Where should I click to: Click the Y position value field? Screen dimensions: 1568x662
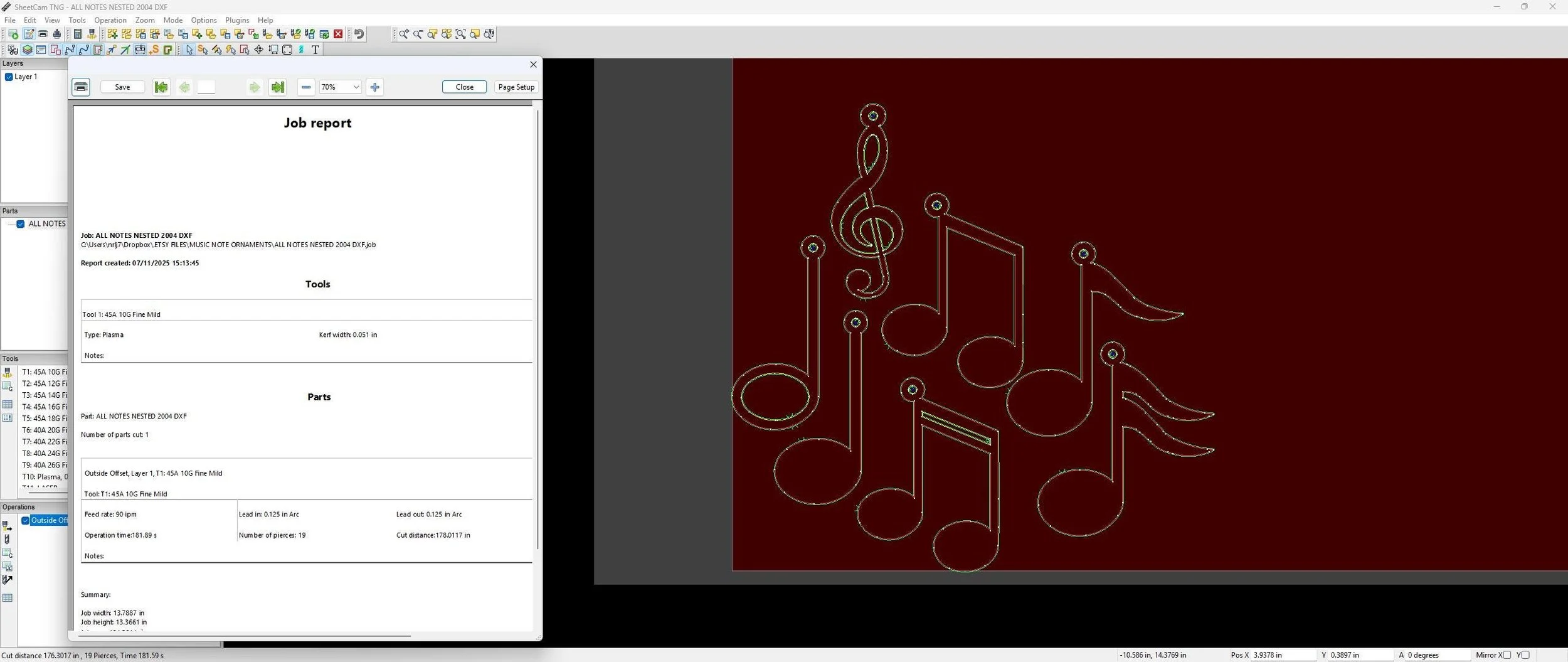1361,655
